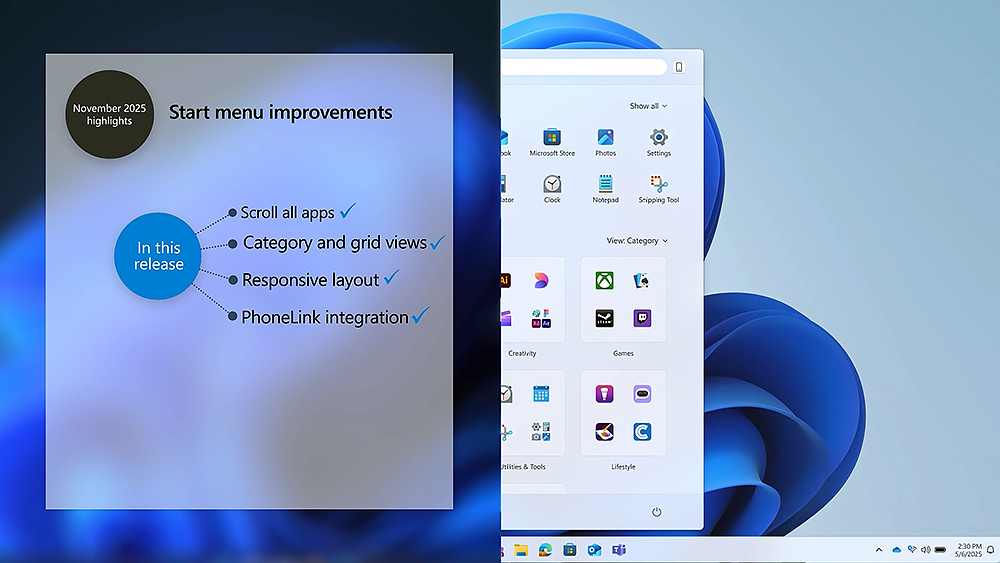Launch the Photos app
Viewport: 1000px width, 563px height.
[605, 138]
